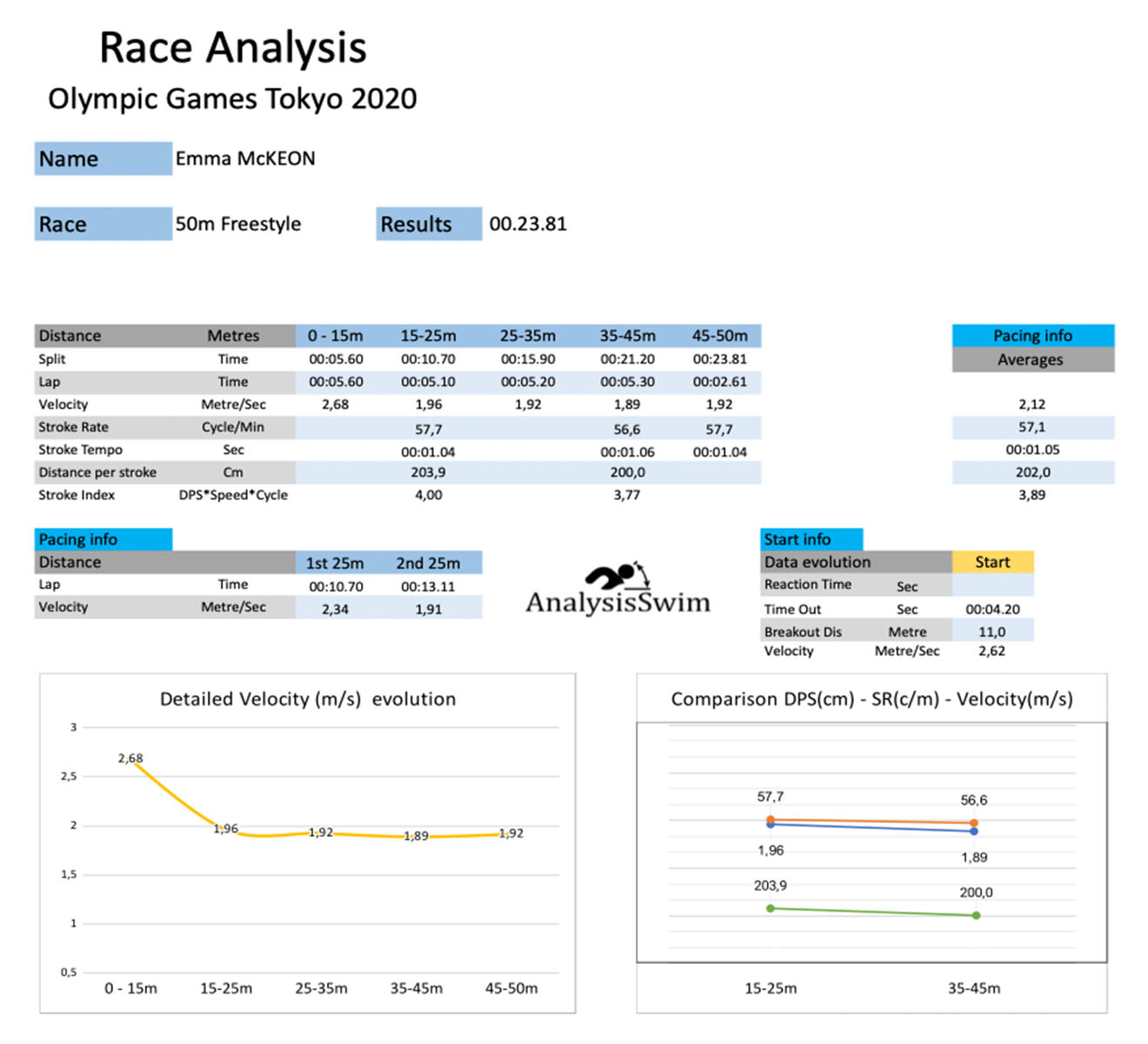Select the Stroke Index average value 3,89
1148x1044 pixels.
pyautogui.click(x=1031, y=495)
